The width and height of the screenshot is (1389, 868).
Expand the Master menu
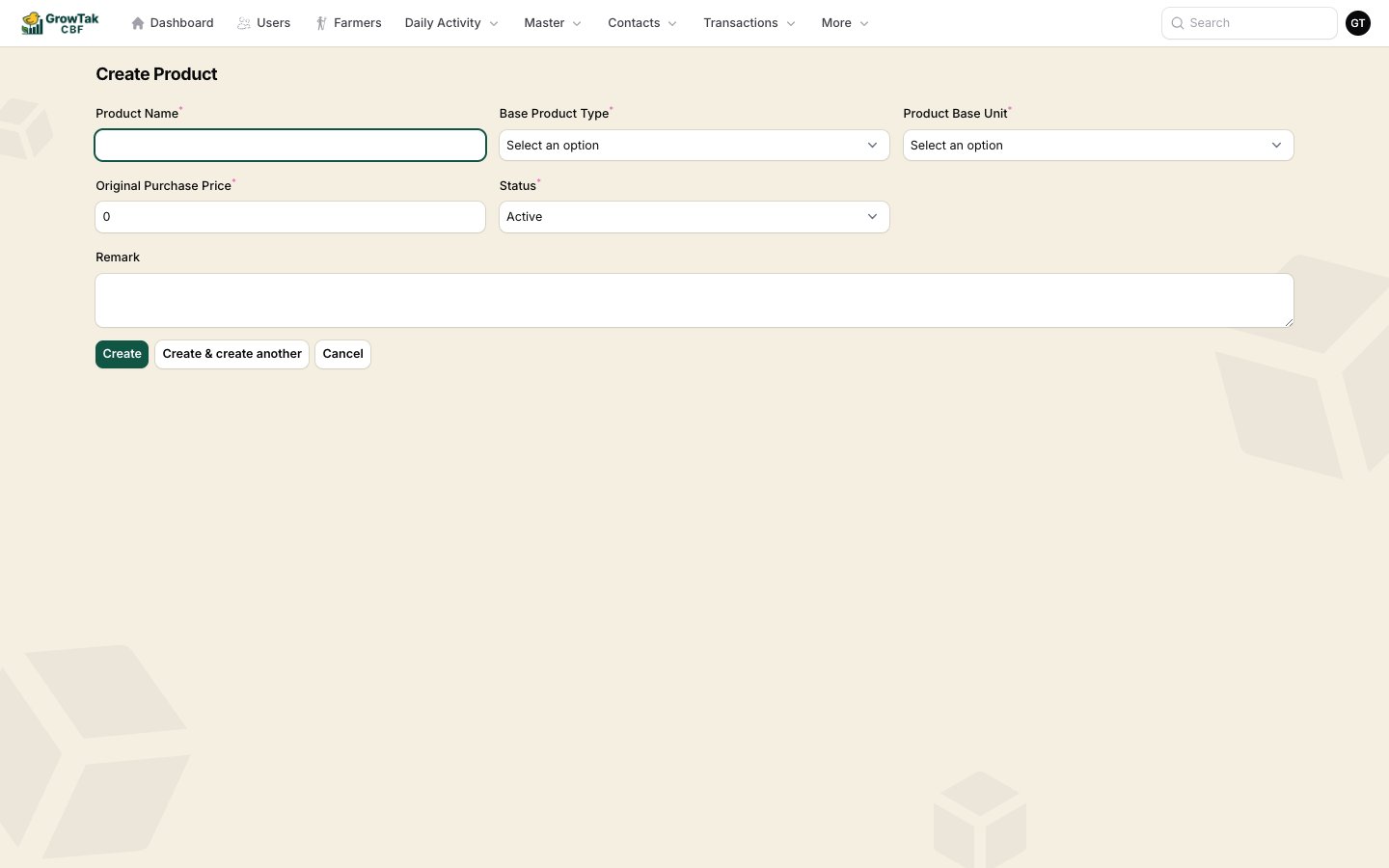click(553, 23)
